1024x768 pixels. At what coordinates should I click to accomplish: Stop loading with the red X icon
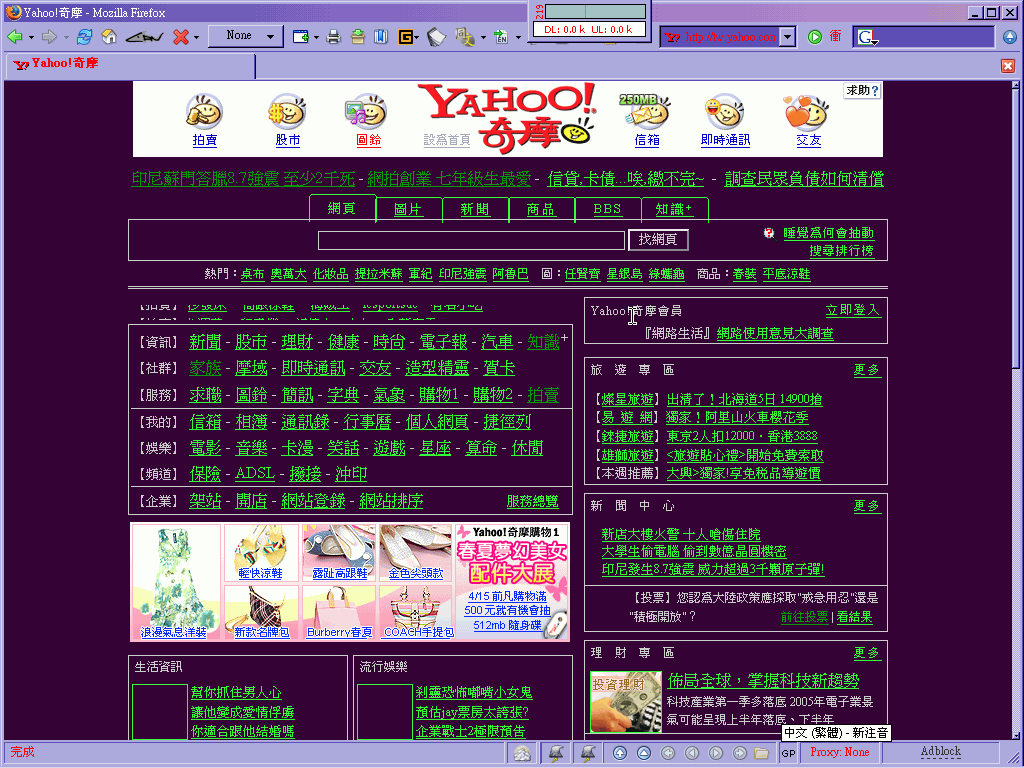pos(180,37)
